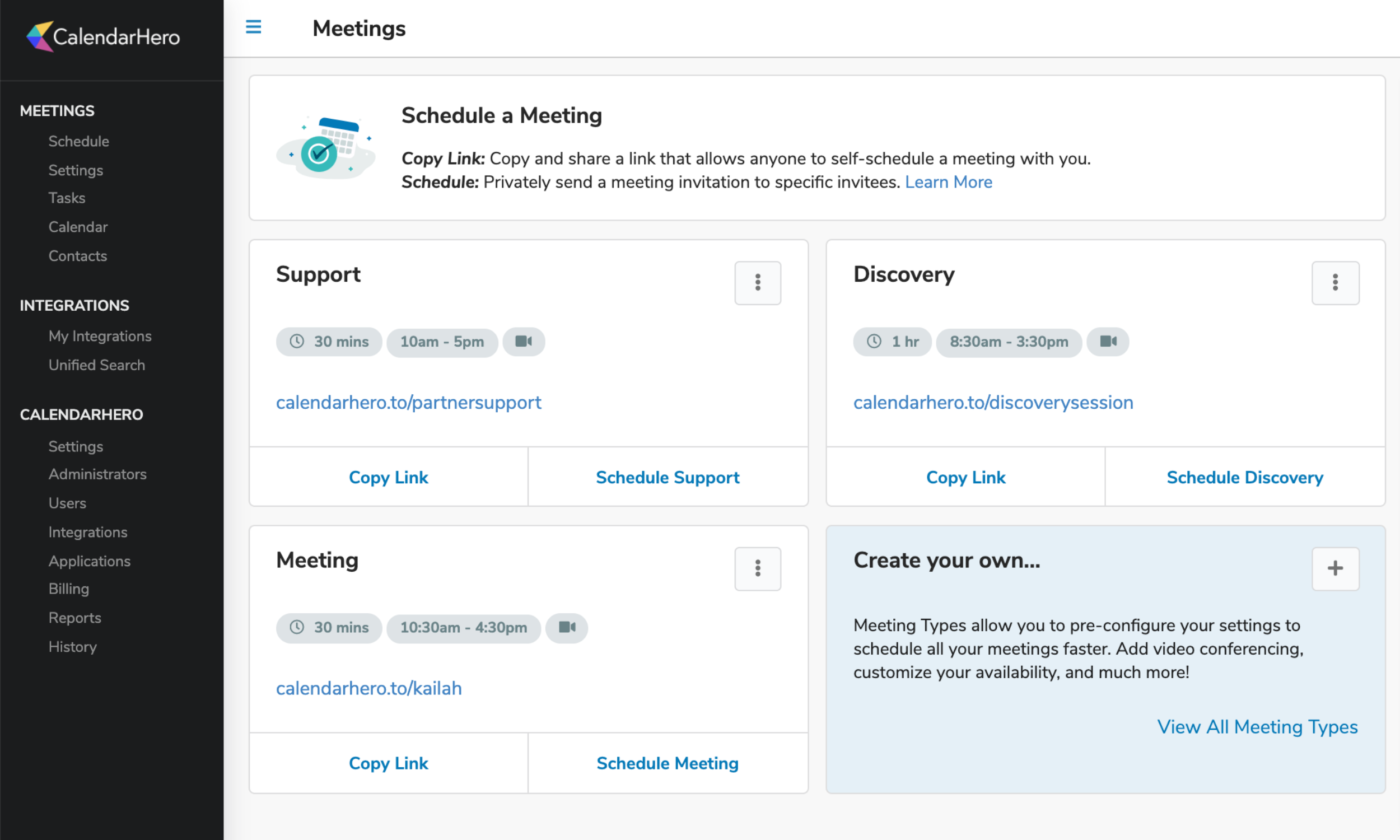Screen dimensions: 1400x840
Task: Open Billing from the CalendarHero section
Action: coord(68,589)
